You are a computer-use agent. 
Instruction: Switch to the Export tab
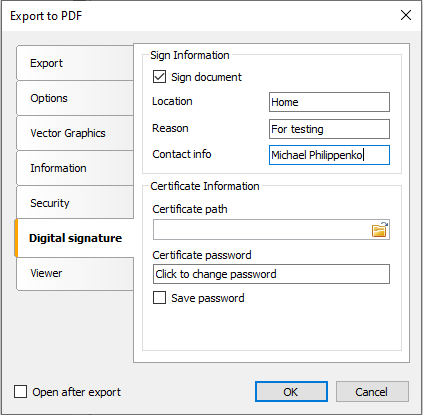point(75,63)
